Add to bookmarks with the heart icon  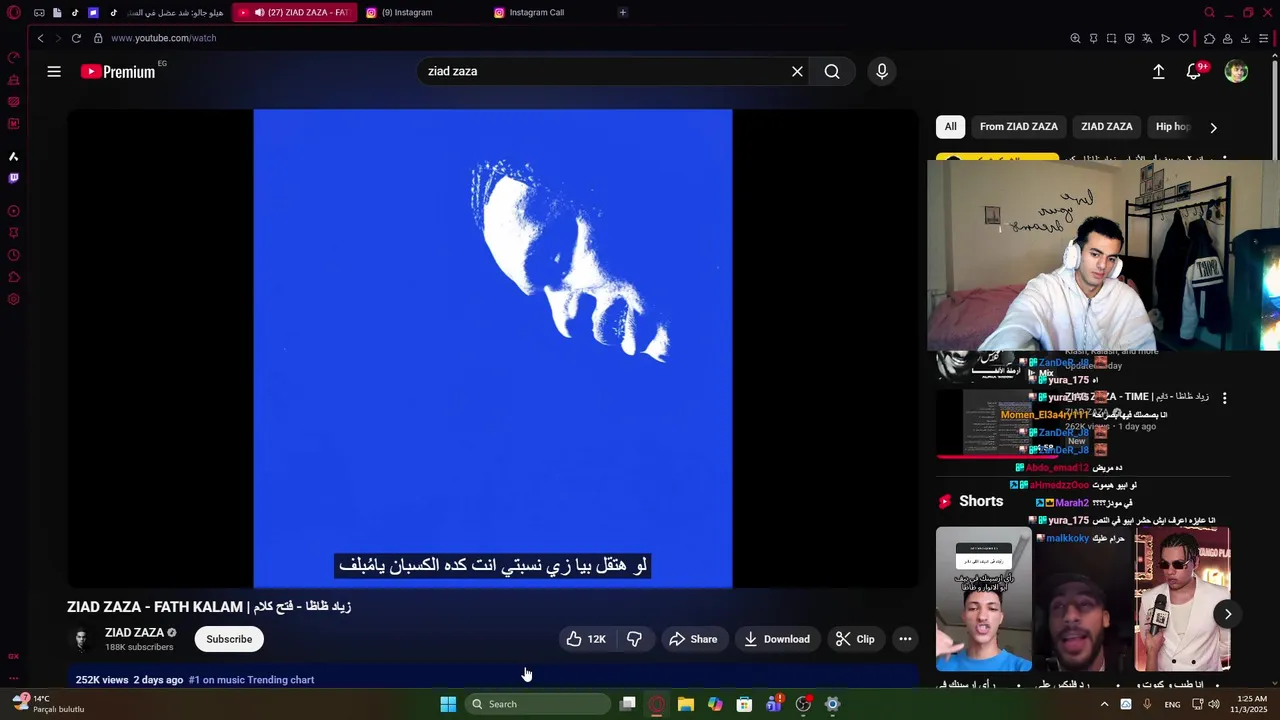pyautogui.click(x=1184, y=38)
